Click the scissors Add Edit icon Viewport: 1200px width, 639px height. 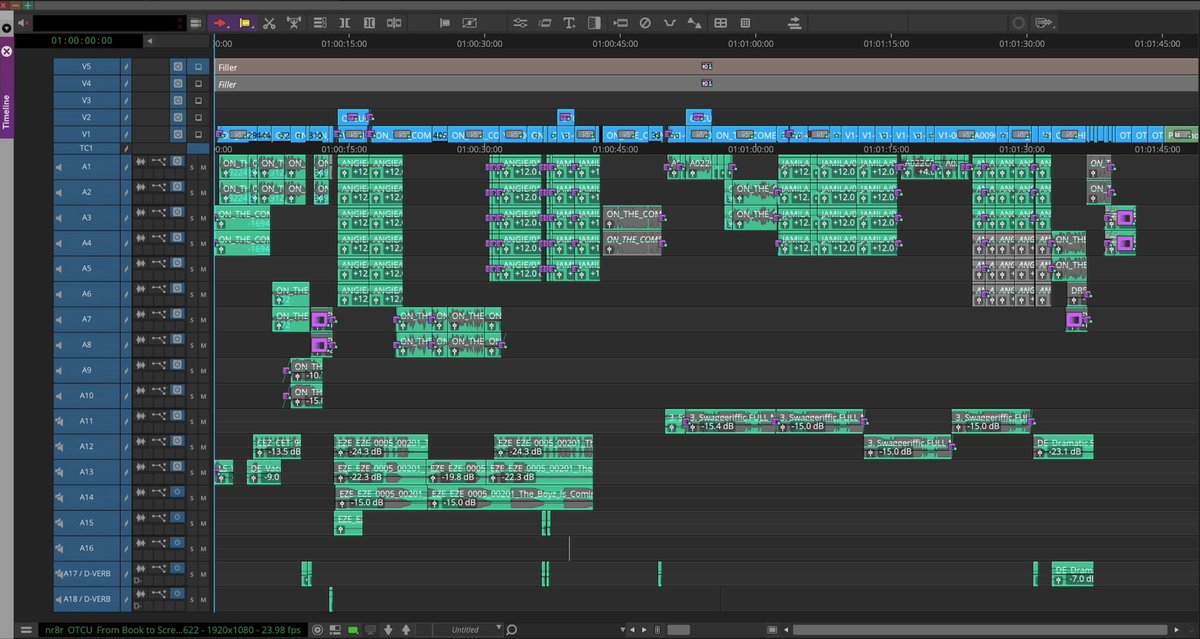pyautogui.click(x=269, y=22)
